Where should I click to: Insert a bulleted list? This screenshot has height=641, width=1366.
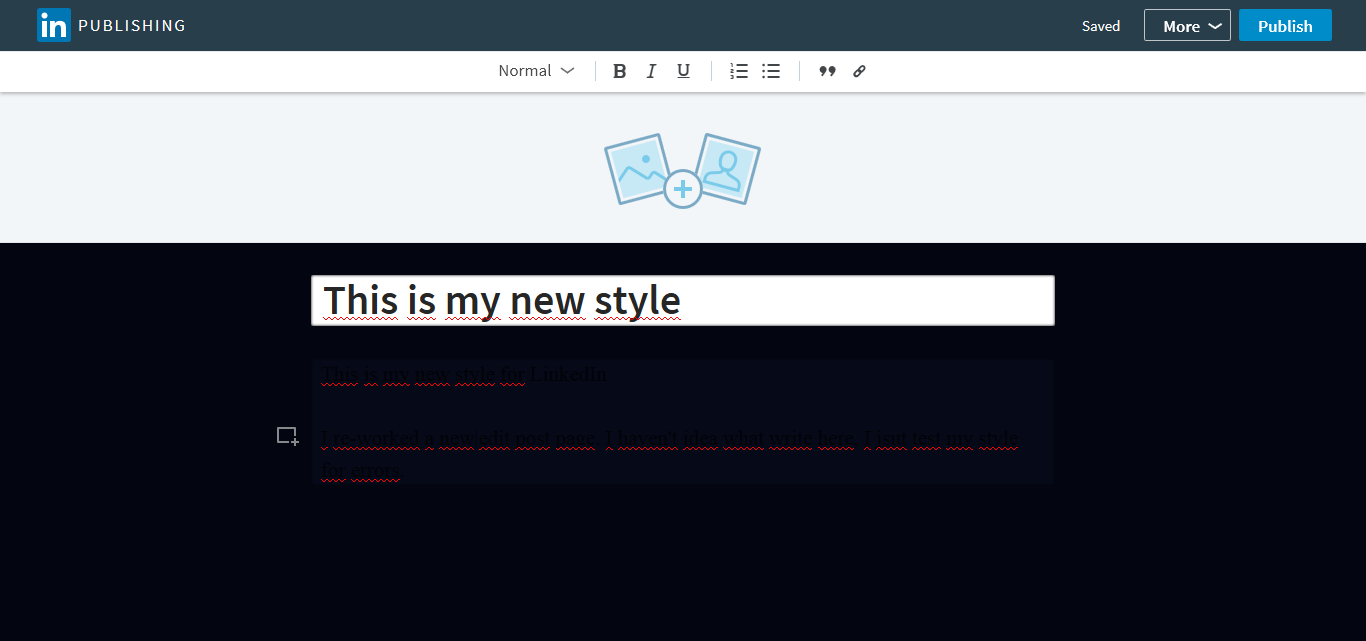771,71
